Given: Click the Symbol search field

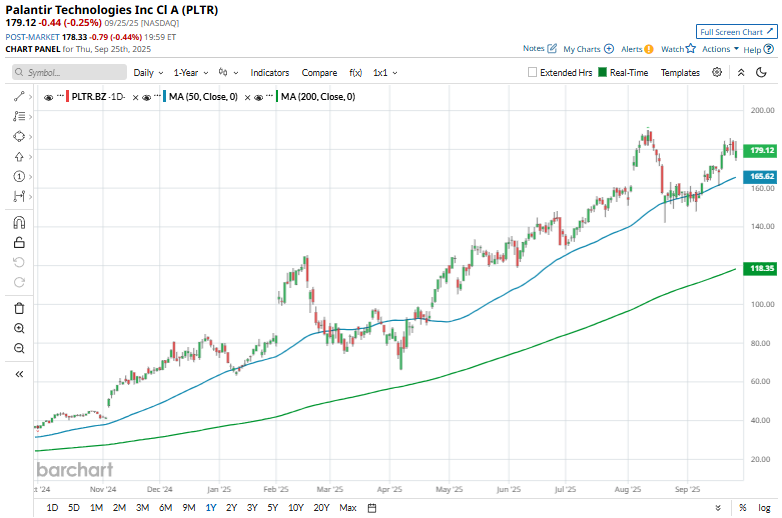Looking at the screenshot, I should click(70, 73).
